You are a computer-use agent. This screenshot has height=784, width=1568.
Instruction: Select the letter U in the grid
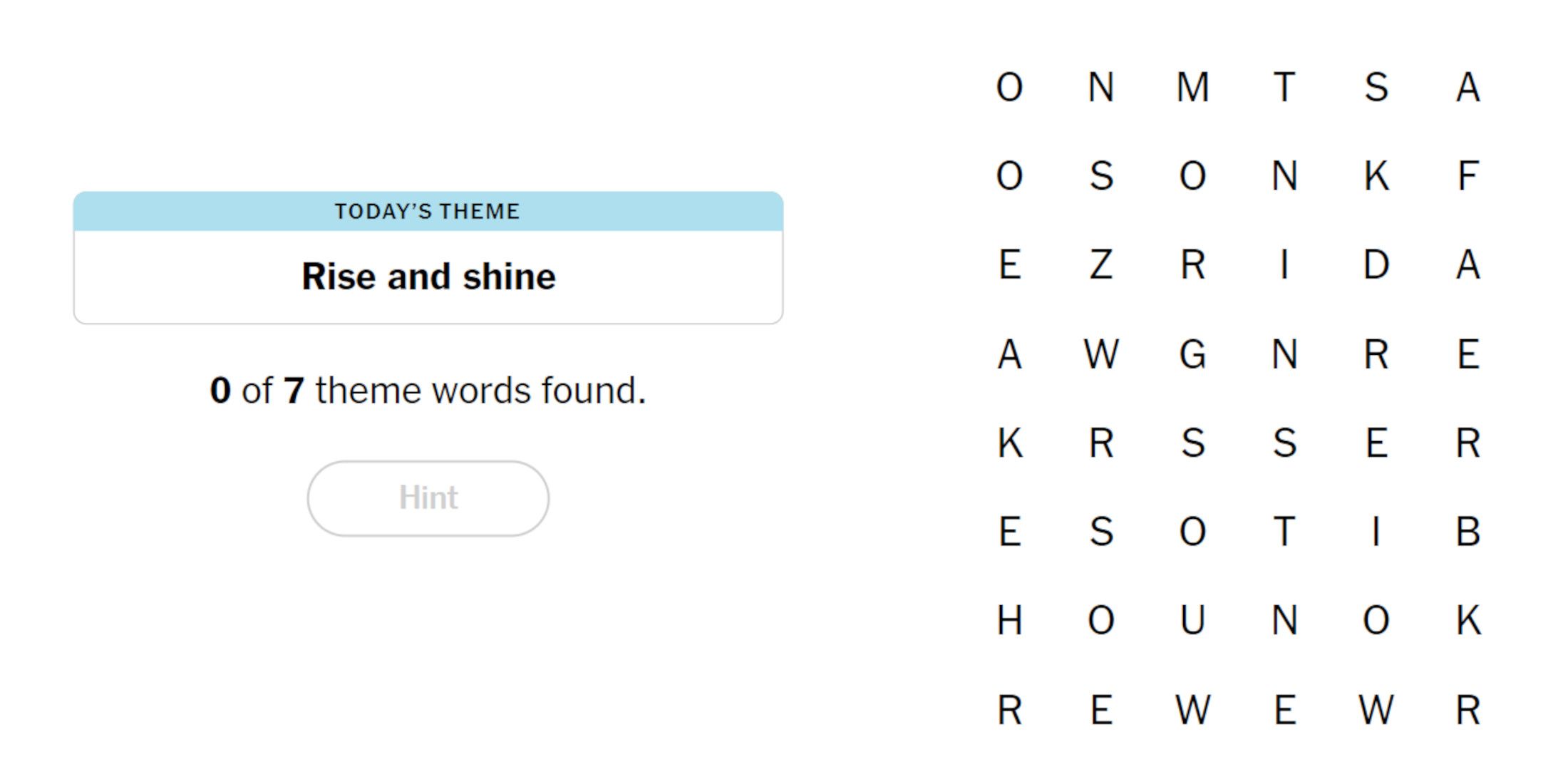(1192, 620)
